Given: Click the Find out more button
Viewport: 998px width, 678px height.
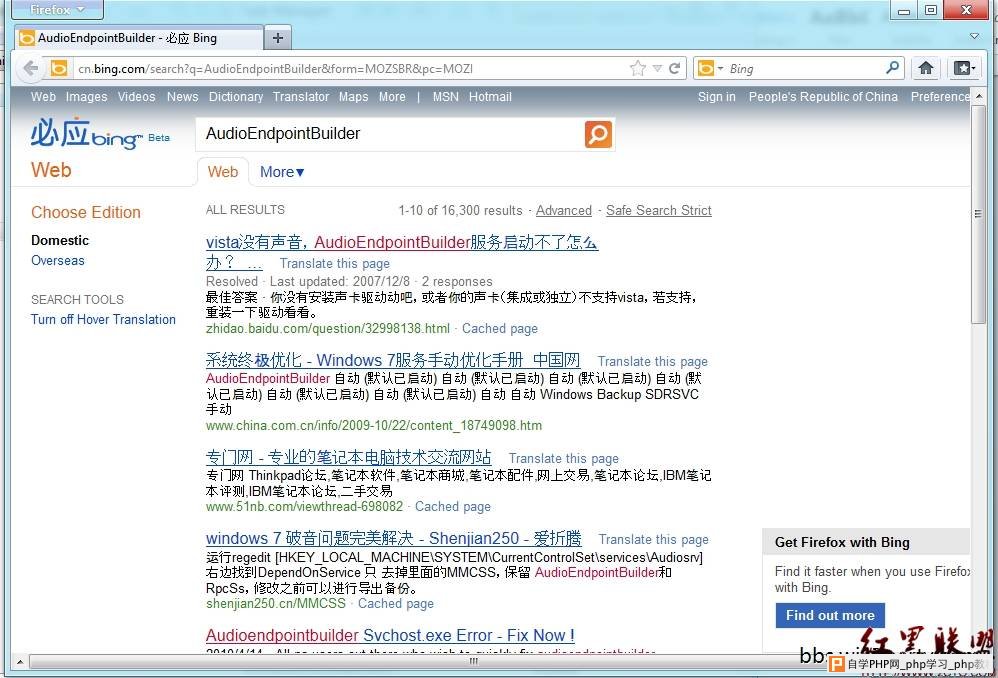Looking at the screenshot, I should click(829, 616).
